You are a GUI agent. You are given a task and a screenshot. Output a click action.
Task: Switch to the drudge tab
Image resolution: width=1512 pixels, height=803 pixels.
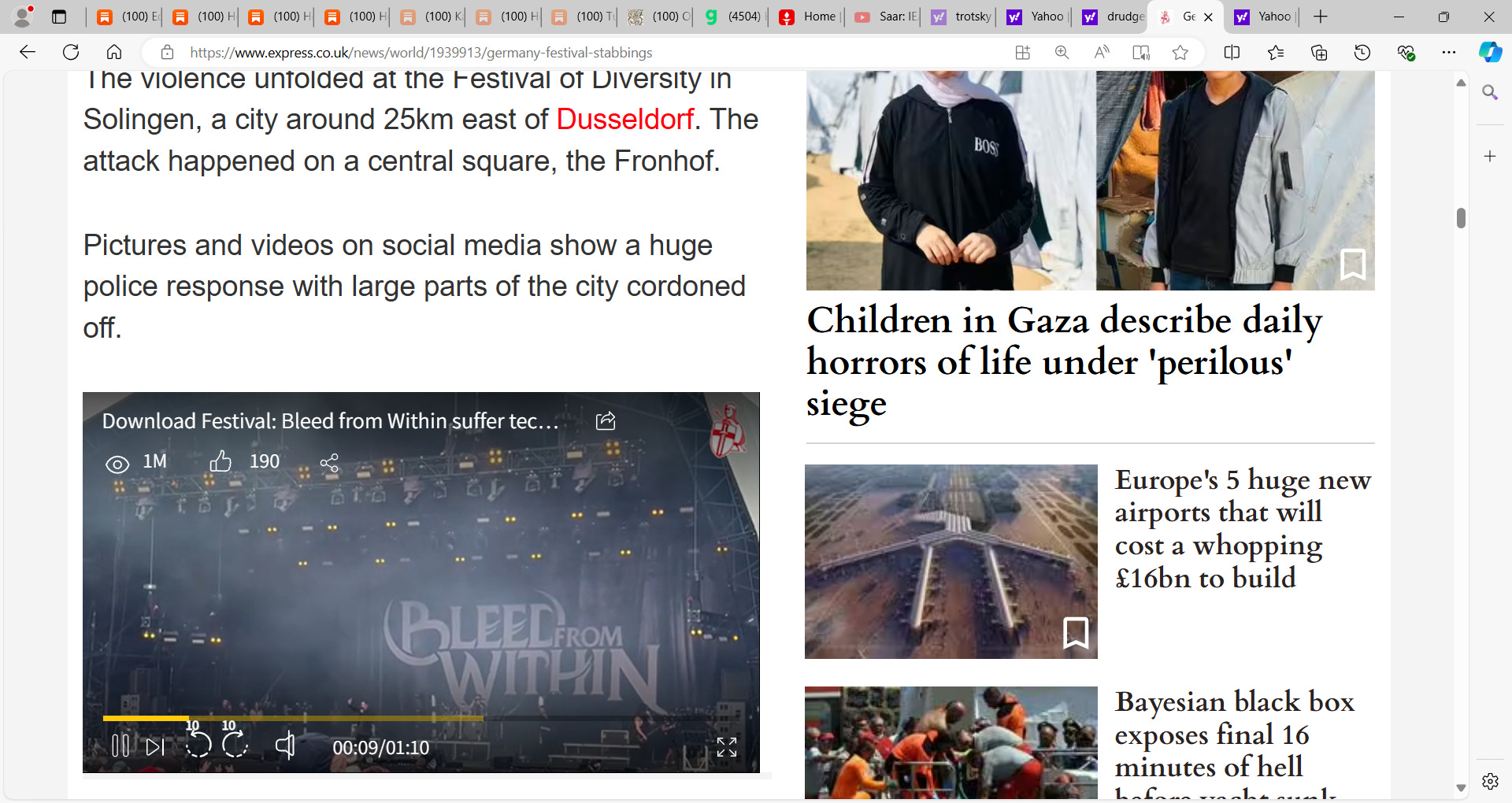point(1112,17)
